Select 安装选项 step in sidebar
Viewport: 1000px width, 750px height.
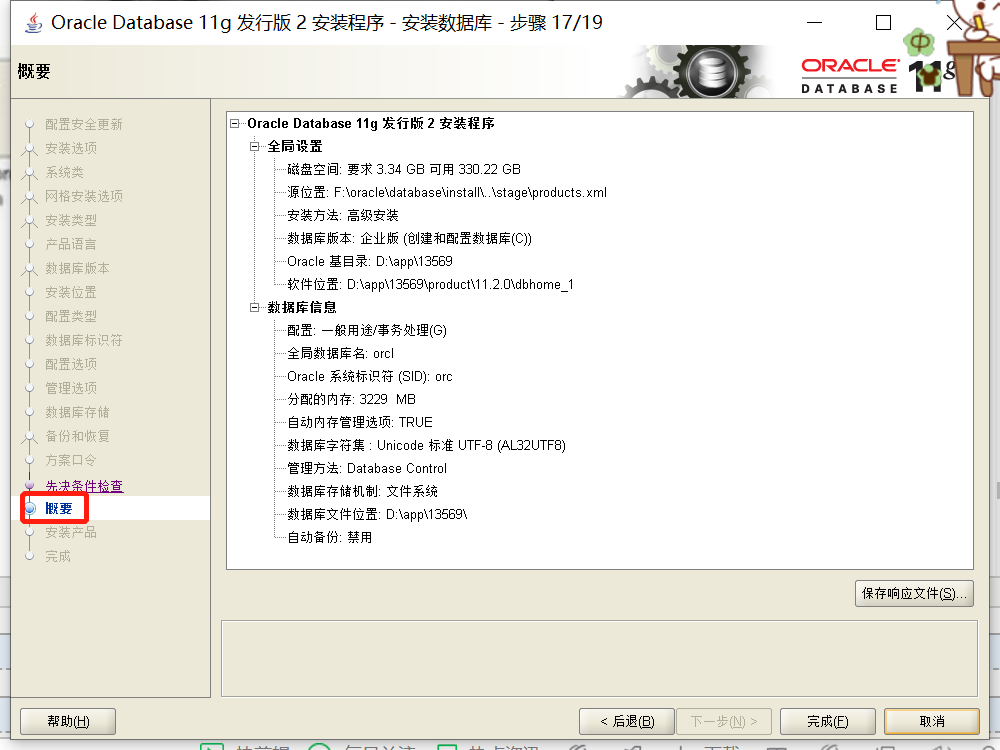pos(71,149)
